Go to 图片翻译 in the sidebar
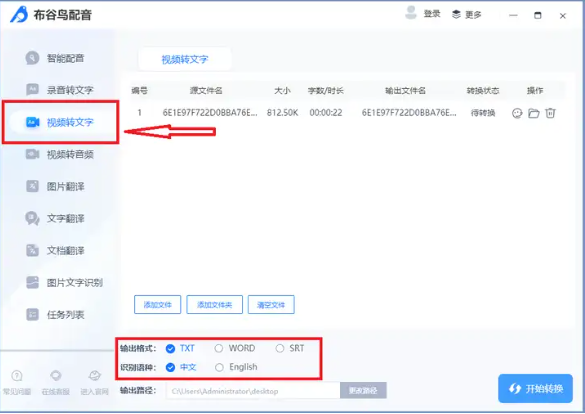The width and height of the screenshot is (585, 414). [55, 186]
